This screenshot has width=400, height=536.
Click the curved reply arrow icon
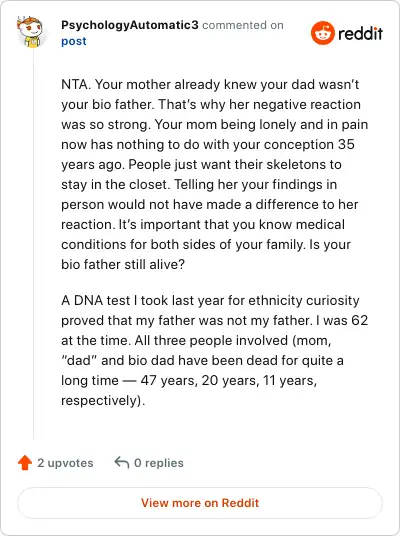pos(121,463)
